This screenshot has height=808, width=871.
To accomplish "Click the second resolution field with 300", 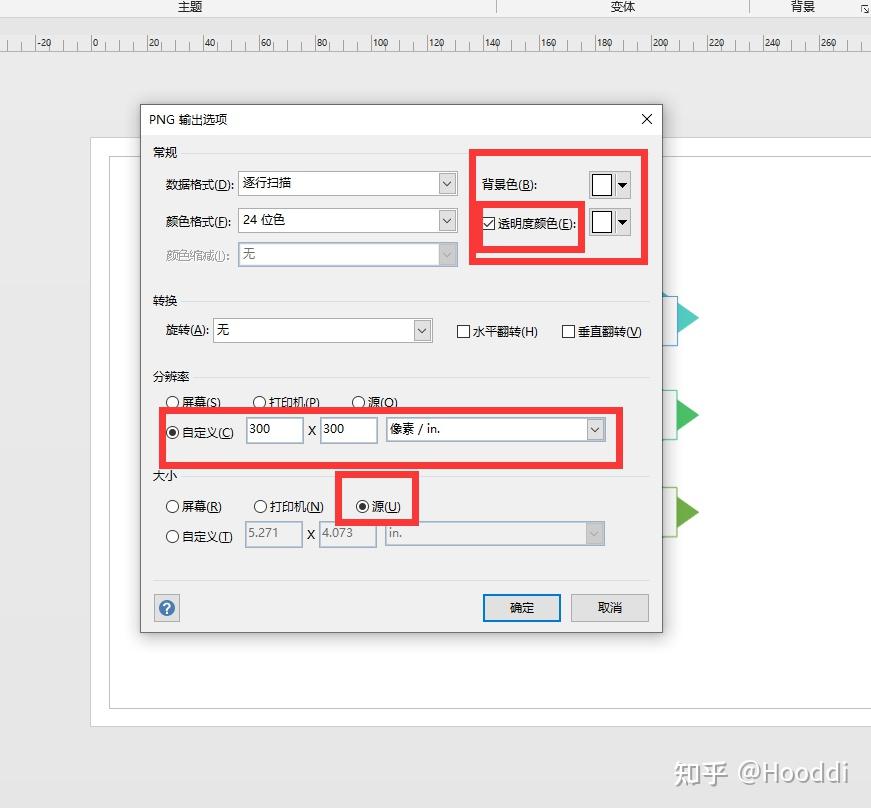I will 348,430.
